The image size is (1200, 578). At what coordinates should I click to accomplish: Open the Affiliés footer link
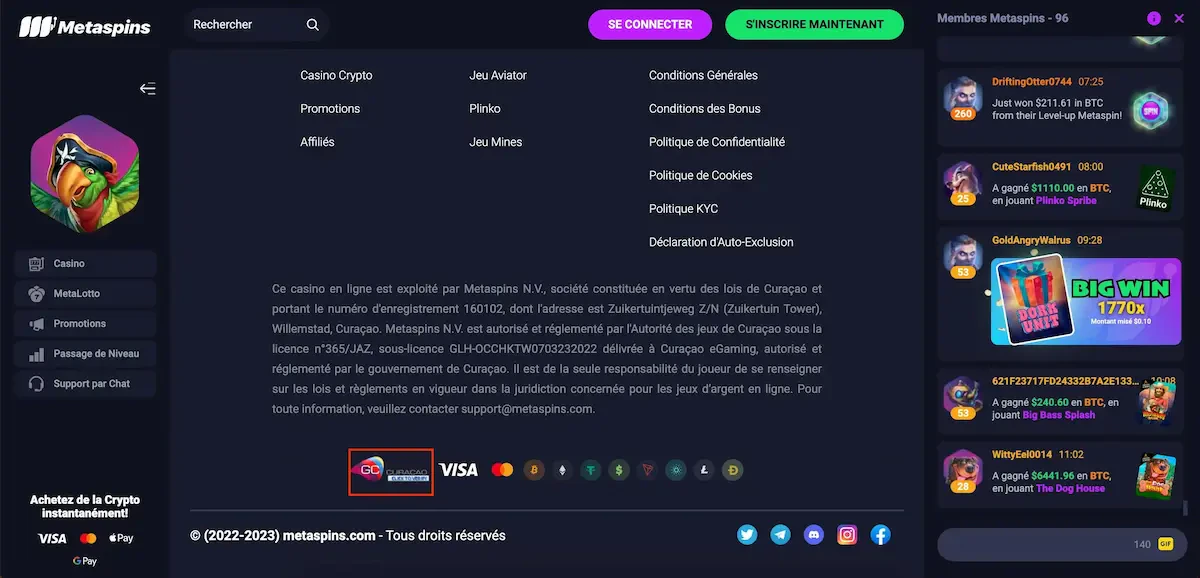click(317, 142)
